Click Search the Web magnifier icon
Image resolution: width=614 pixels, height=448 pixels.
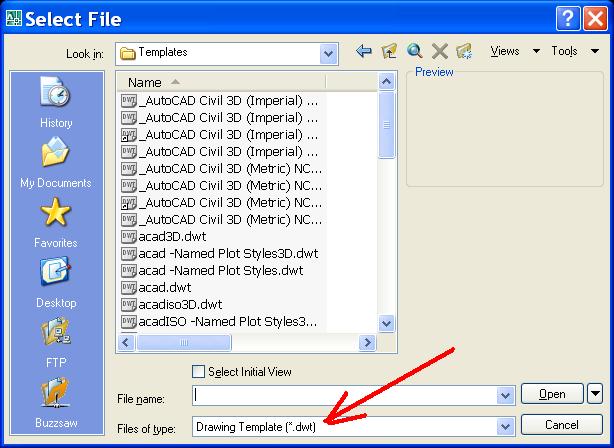pos(414,51)
